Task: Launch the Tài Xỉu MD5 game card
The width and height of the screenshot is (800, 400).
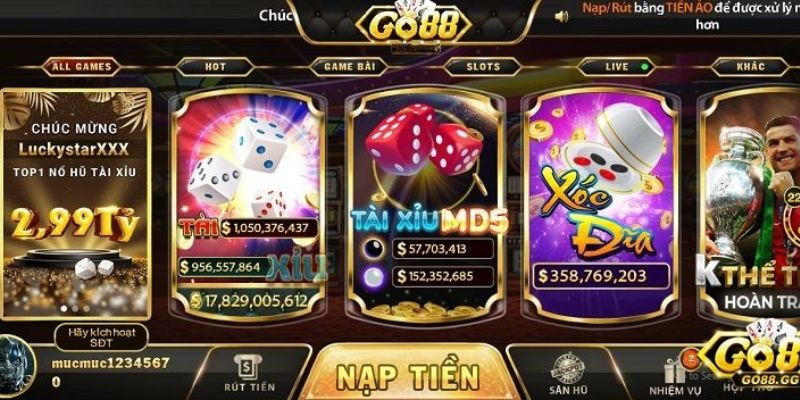Action: (426, 203)
